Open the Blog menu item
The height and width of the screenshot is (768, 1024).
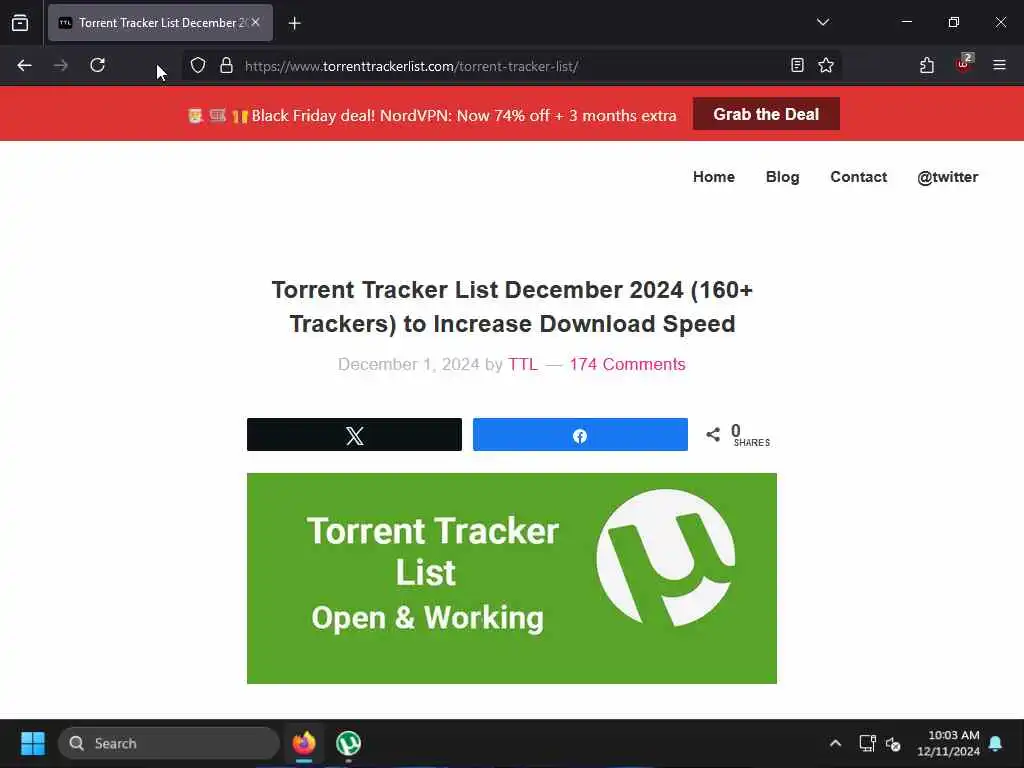point(782,177)
